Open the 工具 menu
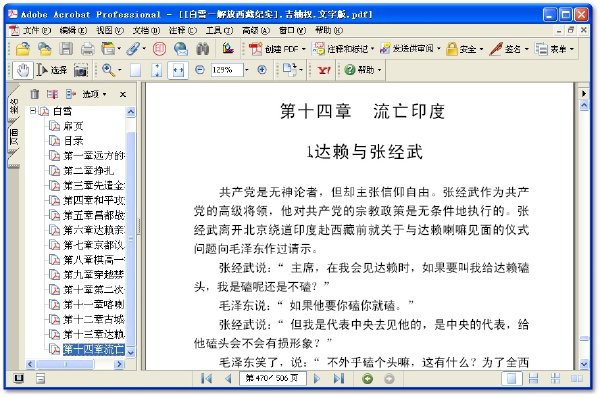This screenshot has height=397, width=600. point(219,30)
